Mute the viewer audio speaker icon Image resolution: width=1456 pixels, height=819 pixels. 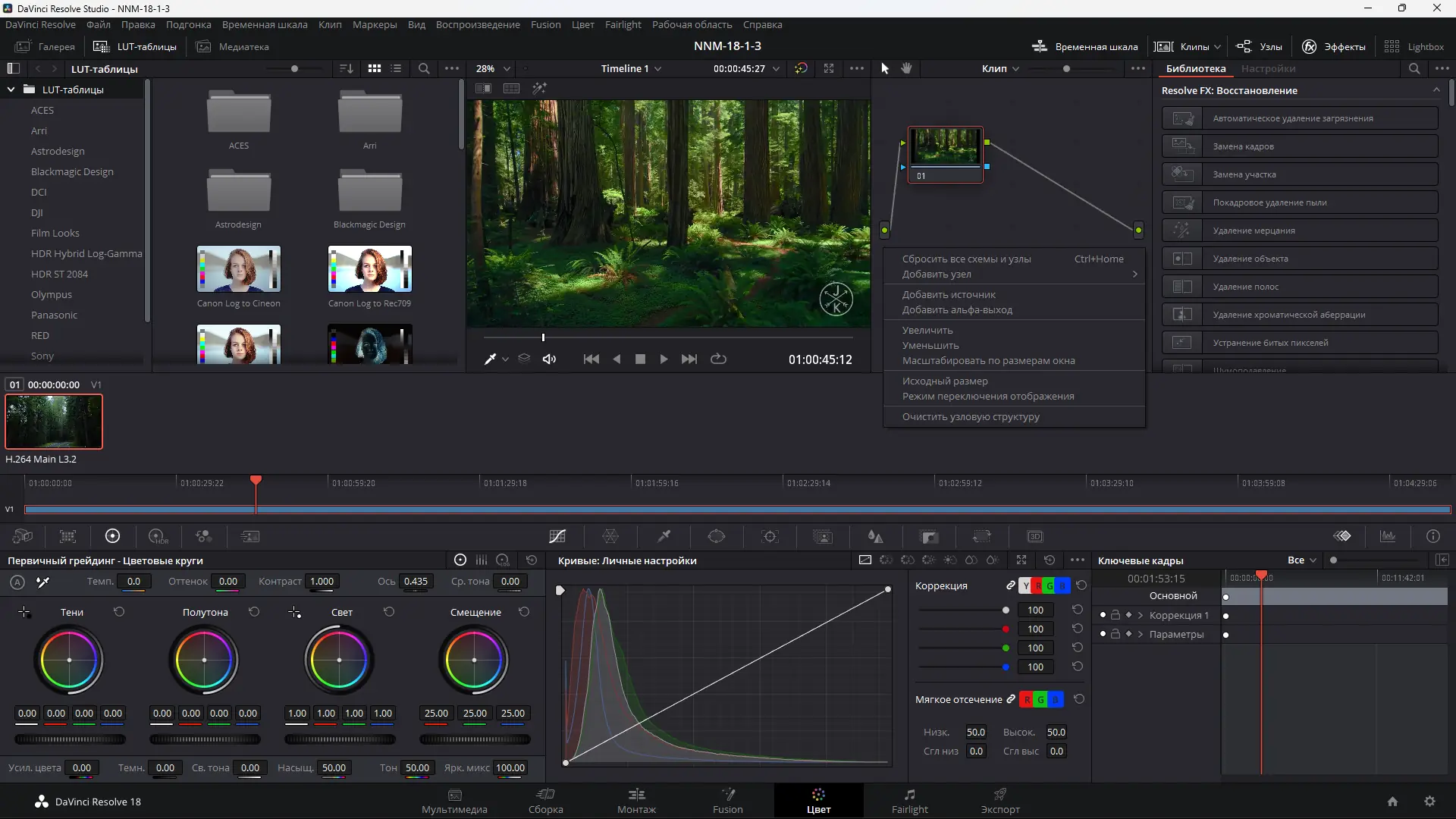tap(549, 359)
